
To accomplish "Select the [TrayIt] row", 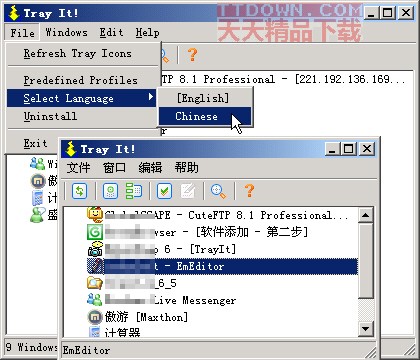I will [x=222, y=249].
